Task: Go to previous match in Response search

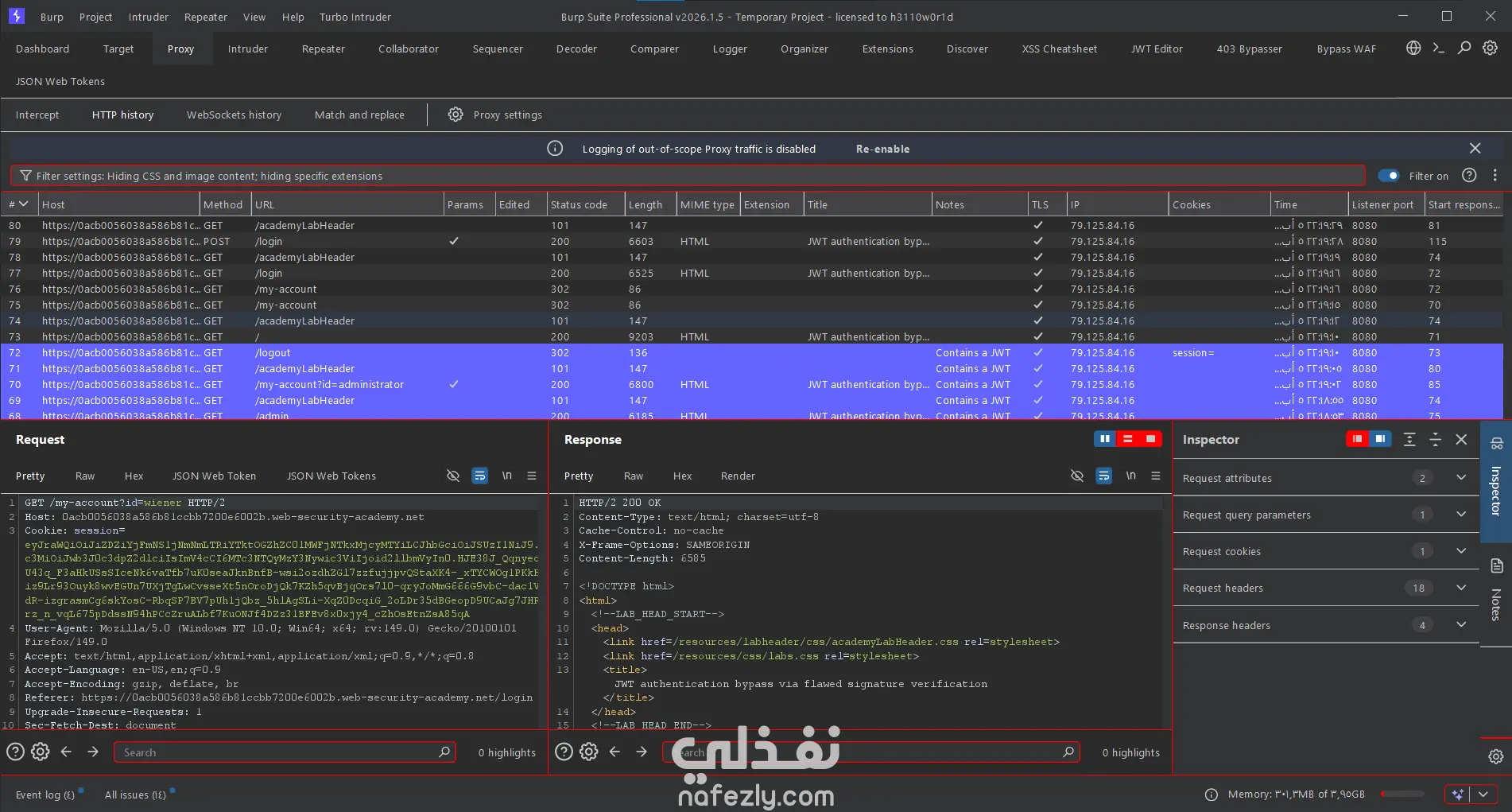Action: [615, 752]
